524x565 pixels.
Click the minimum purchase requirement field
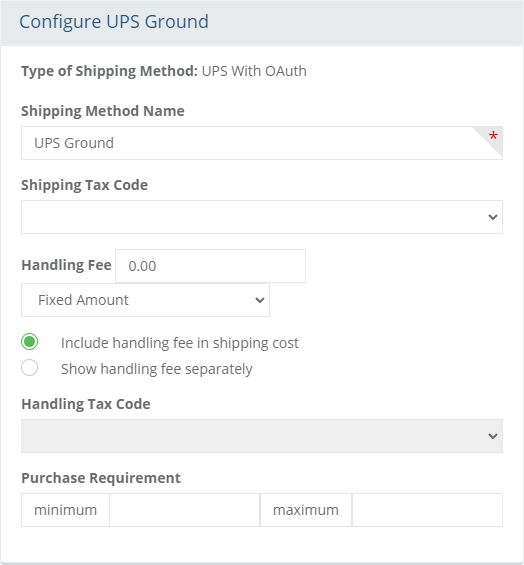click(x=185, y=510)
